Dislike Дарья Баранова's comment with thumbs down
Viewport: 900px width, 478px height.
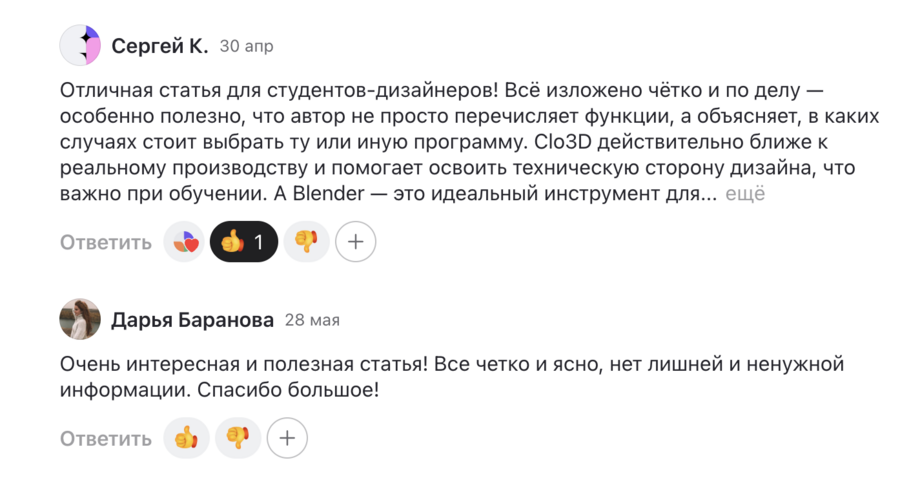click(x=238, y=437)
